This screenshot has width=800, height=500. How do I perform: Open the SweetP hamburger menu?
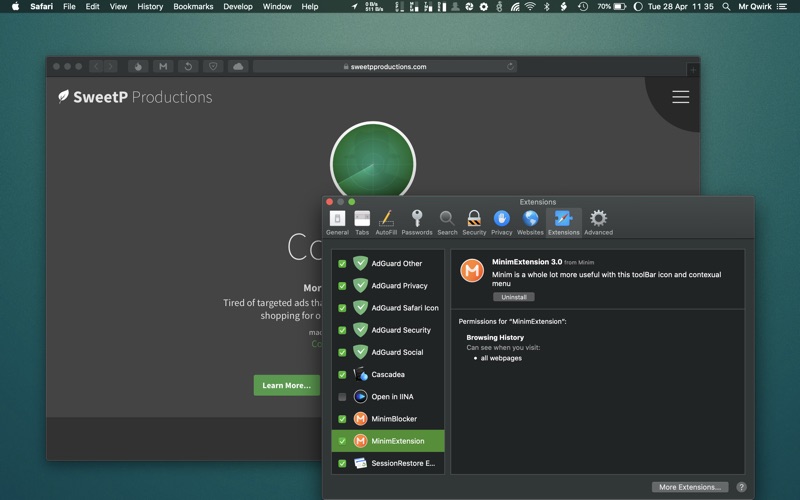[680, 97]
